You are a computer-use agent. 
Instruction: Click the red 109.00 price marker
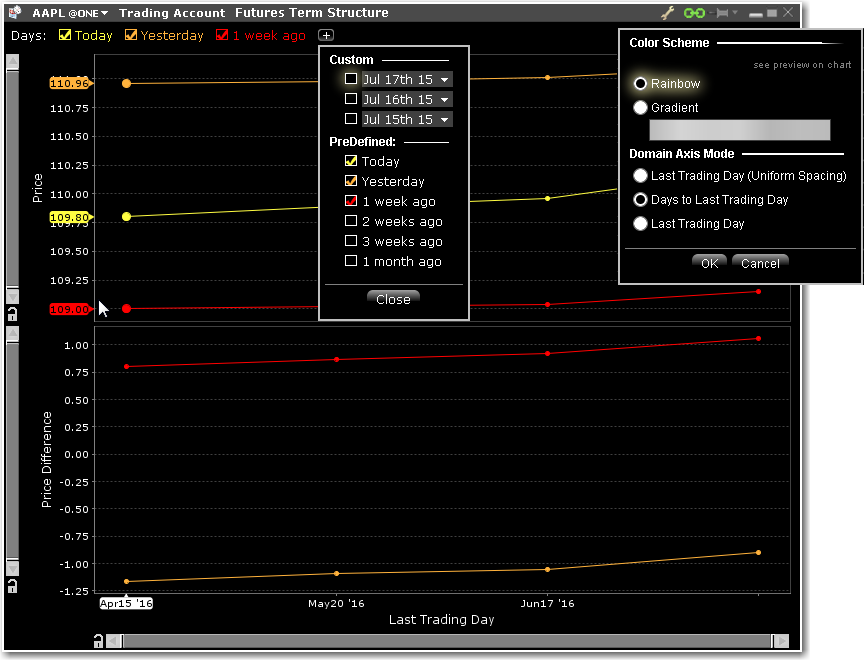[71, 309]
